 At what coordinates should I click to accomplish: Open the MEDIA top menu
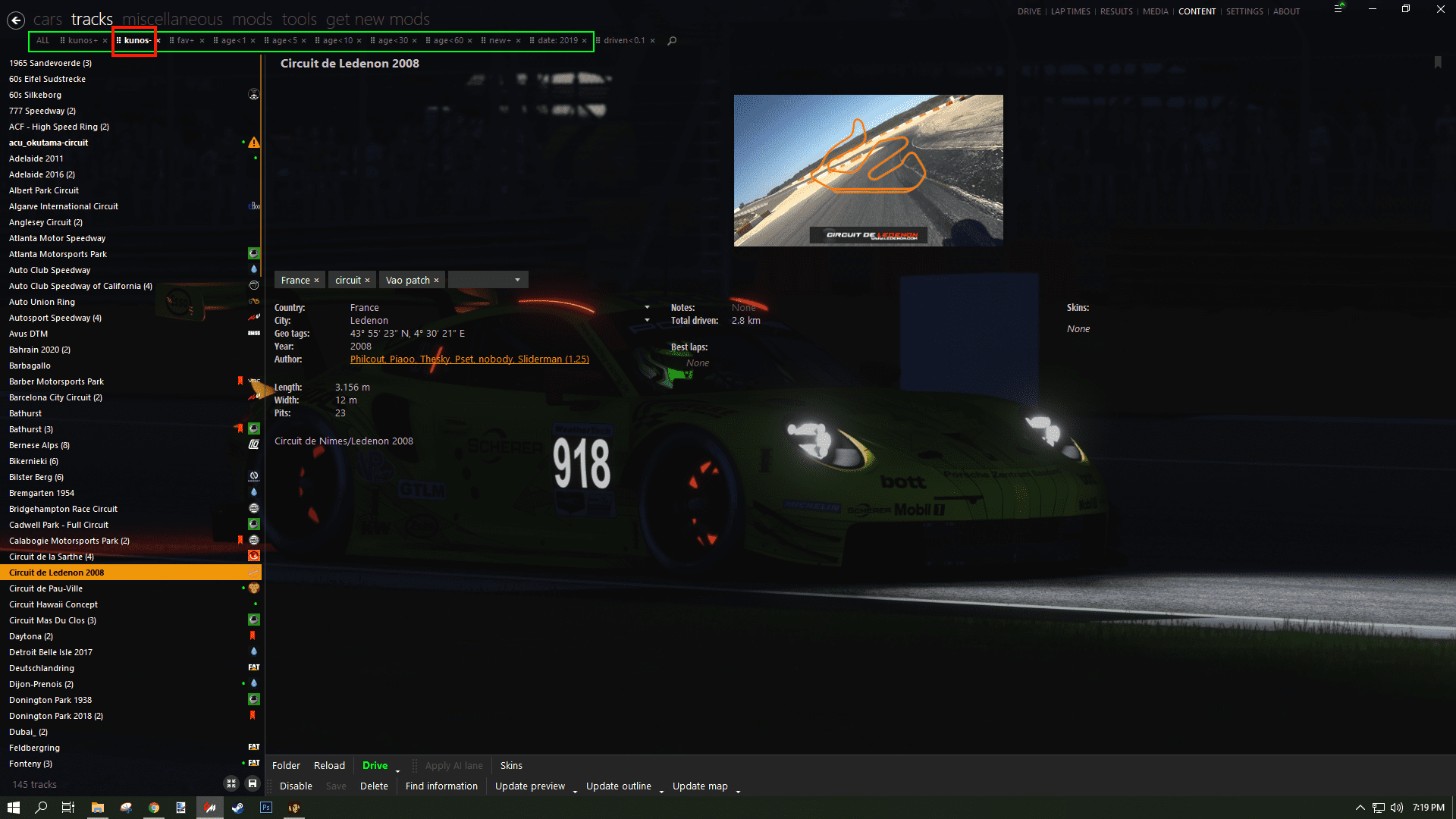click(1156, 11)
